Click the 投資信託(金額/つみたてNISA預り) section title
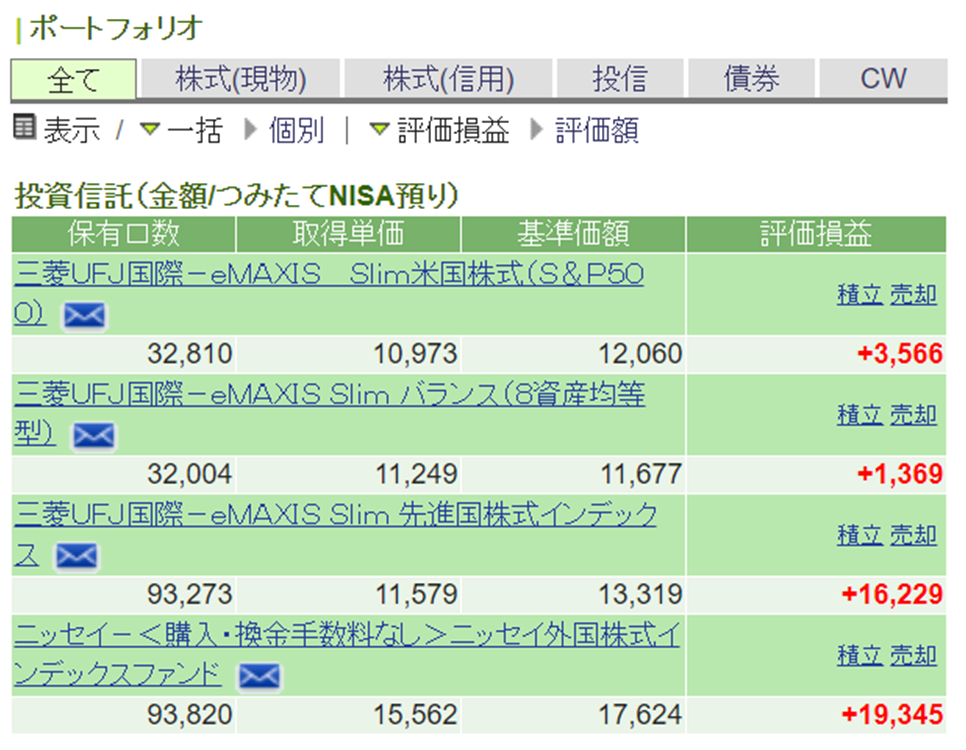The image size is (966, 750). click(237, 195)
